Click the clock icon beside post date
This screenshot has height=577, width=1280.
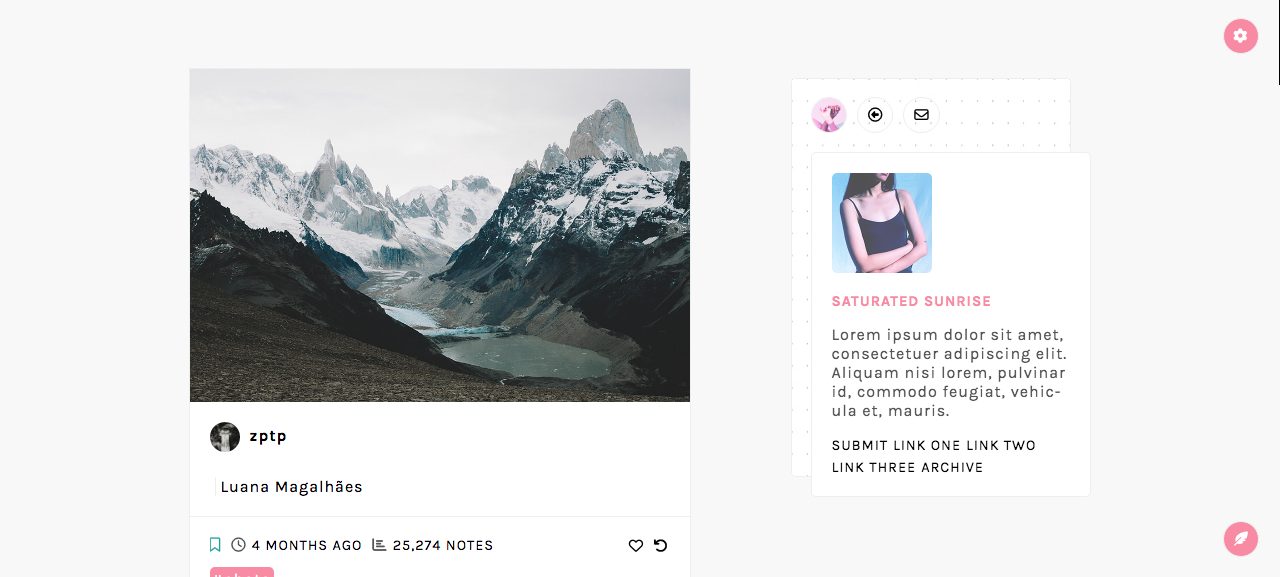[238, 545]
